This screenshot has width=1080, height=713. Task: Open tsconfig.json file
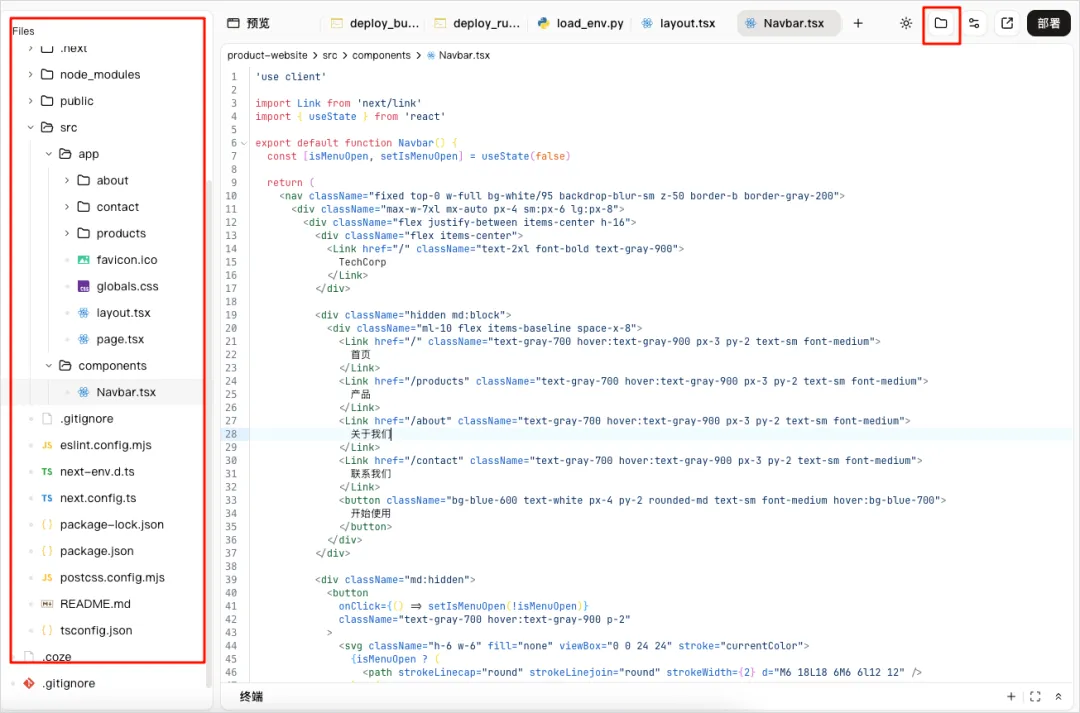click(96, 630)
